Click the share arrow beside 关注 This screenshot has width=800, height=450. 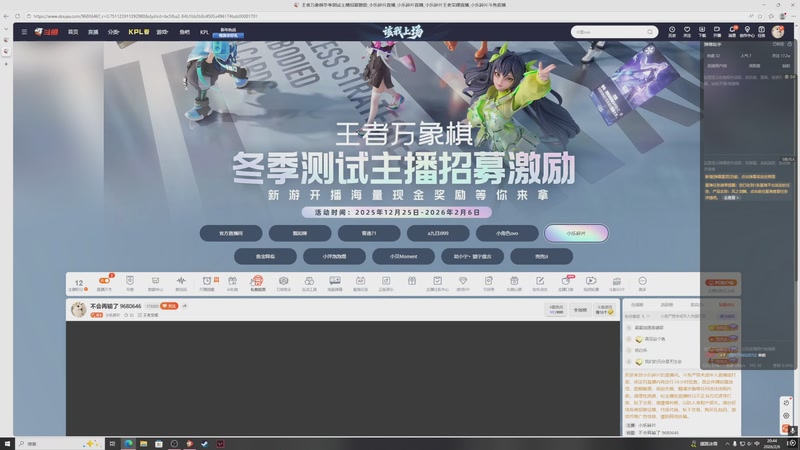[185, 306]
